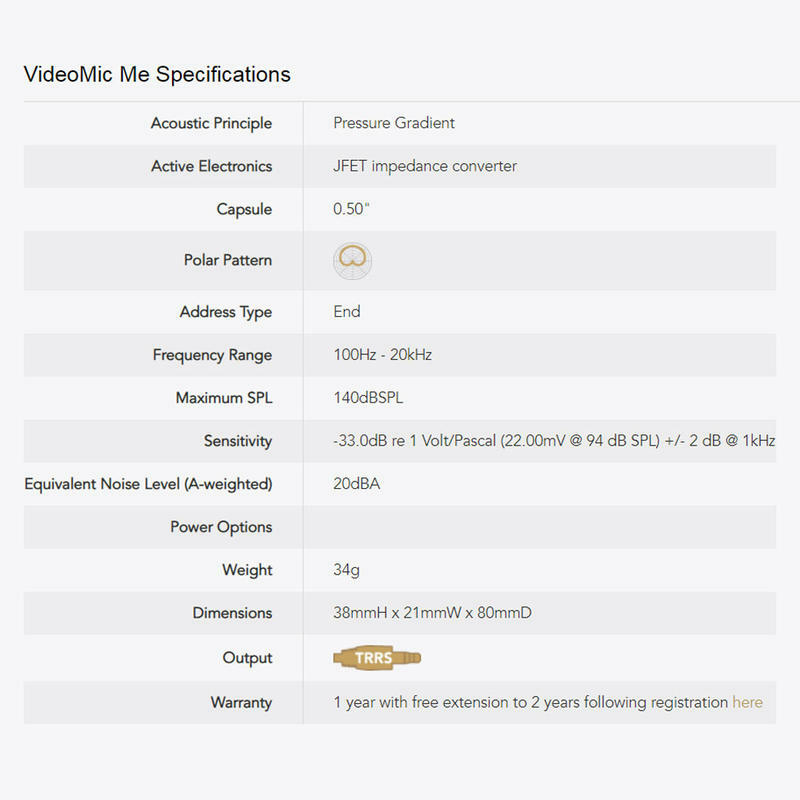Click the 100Hz - 20kHz frequency value
The height and width of the screenshot is (800, 800).
coord(383,355)
